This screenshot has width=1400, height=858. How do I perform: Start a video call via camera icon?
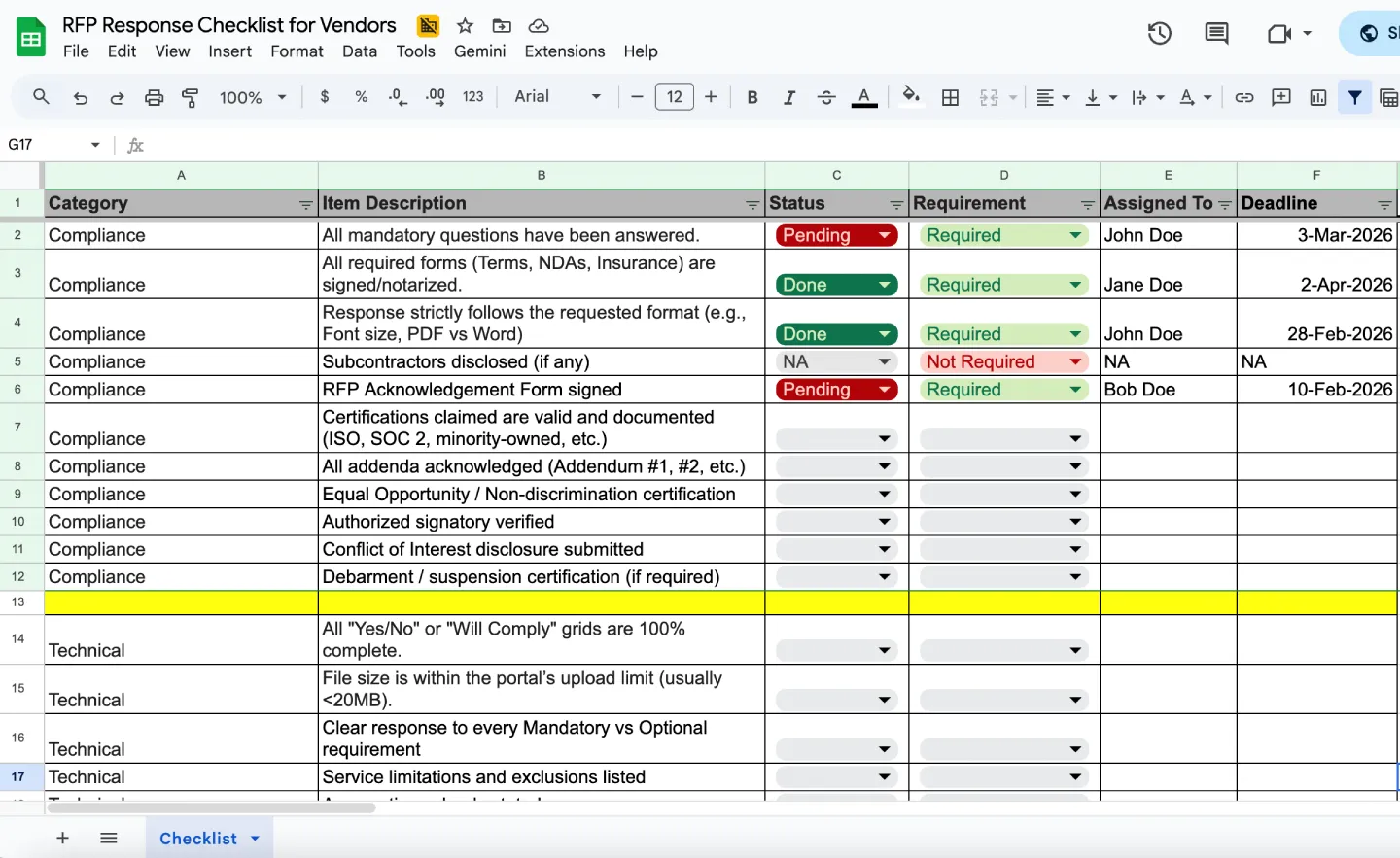[1279, 34]
